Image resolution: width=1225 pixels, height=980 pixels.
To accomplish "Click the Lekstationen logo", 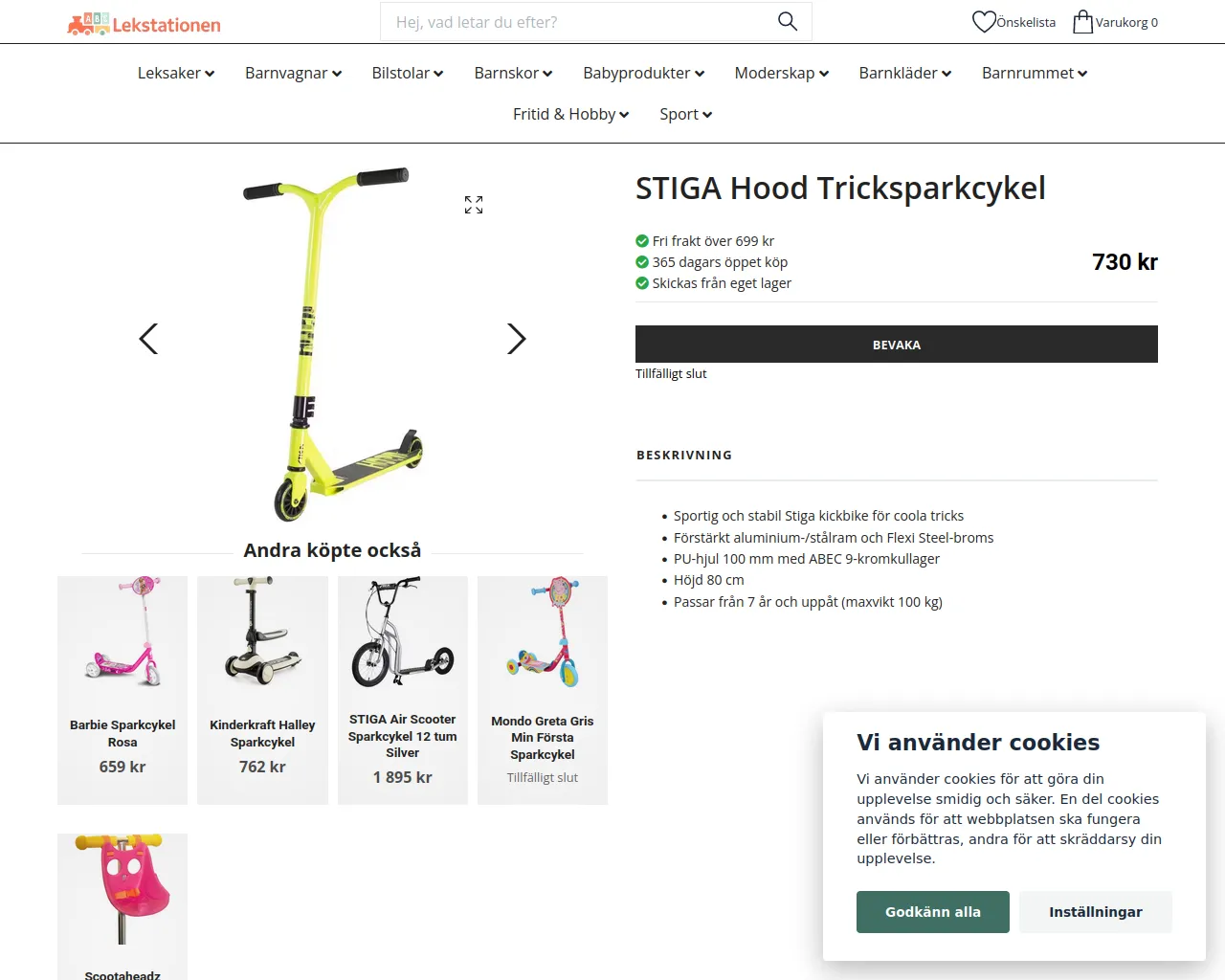I will tap(144, 24).
